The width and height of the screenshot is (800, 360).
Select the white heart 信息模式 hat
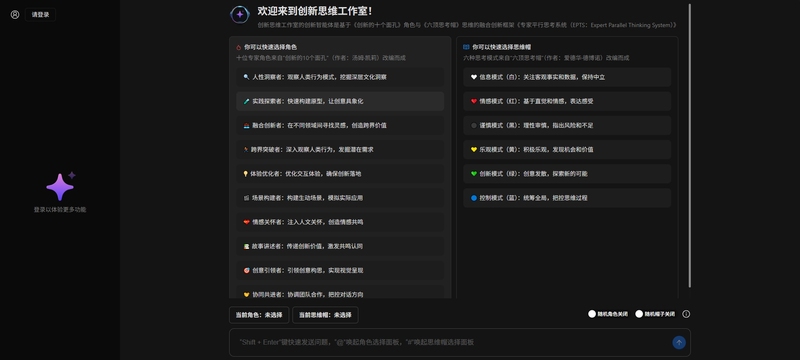pyautogui.click(x=567, y=77)
